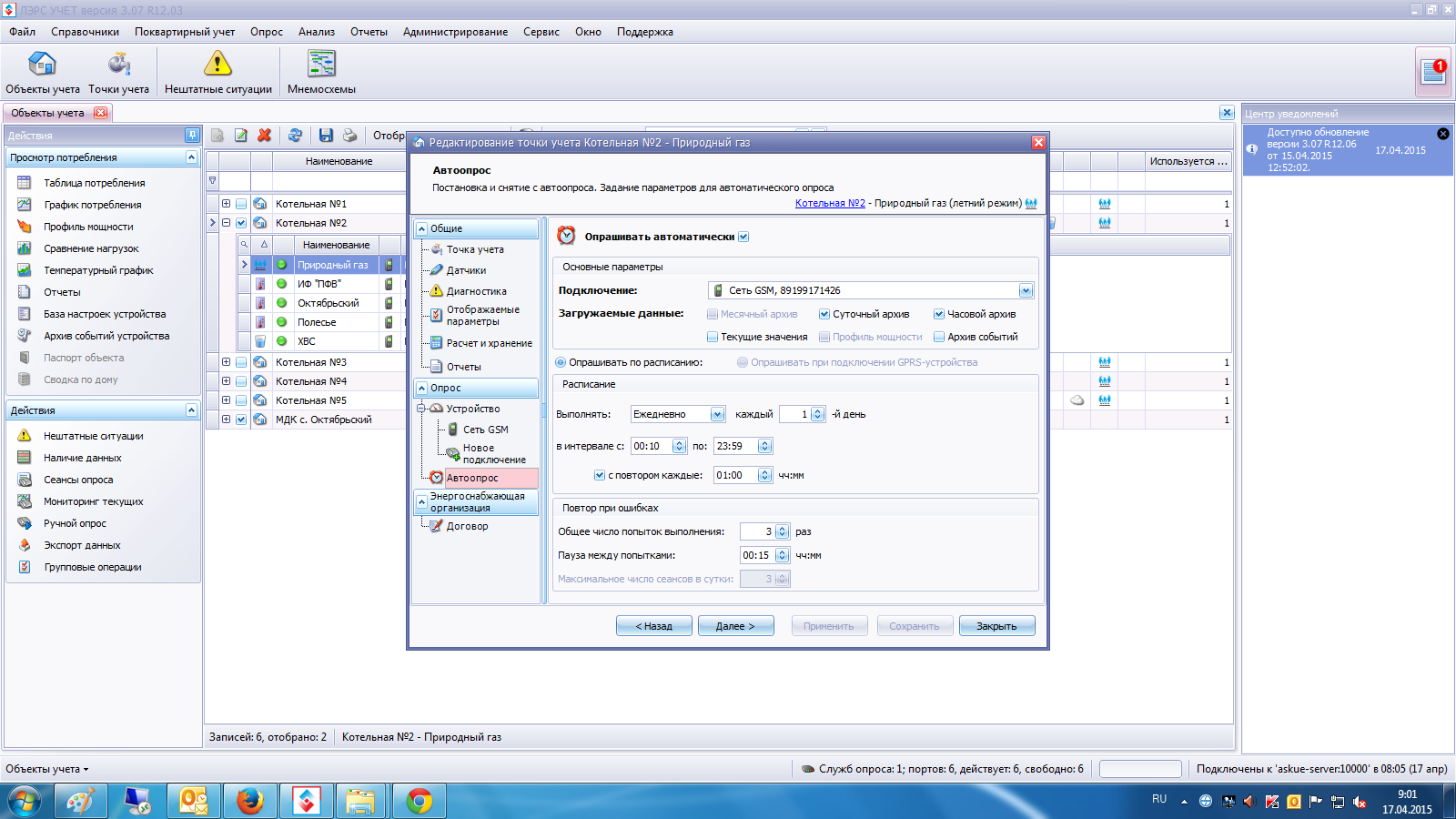Open Ручной опрос in sidebar

pyautogui.click(x=75, y=523)
